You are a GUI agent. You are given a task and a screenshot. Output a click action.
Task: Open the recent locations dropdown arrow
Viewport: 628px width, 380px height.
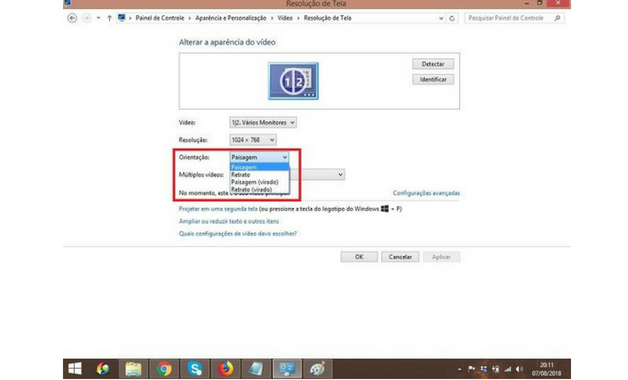[98, 18]
